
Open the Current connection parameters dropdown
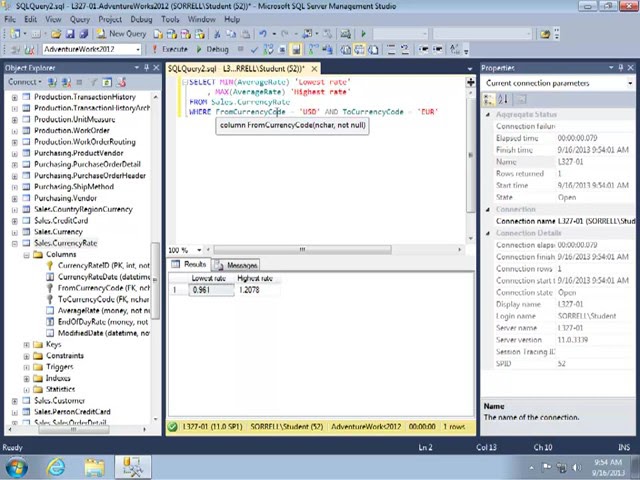tap(630, 83)
